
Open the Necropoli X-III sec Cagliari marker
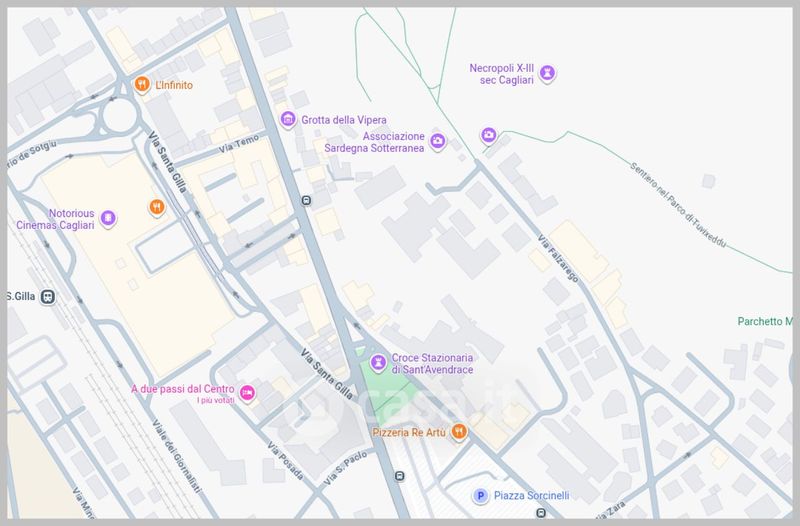[x=547, y=73]
